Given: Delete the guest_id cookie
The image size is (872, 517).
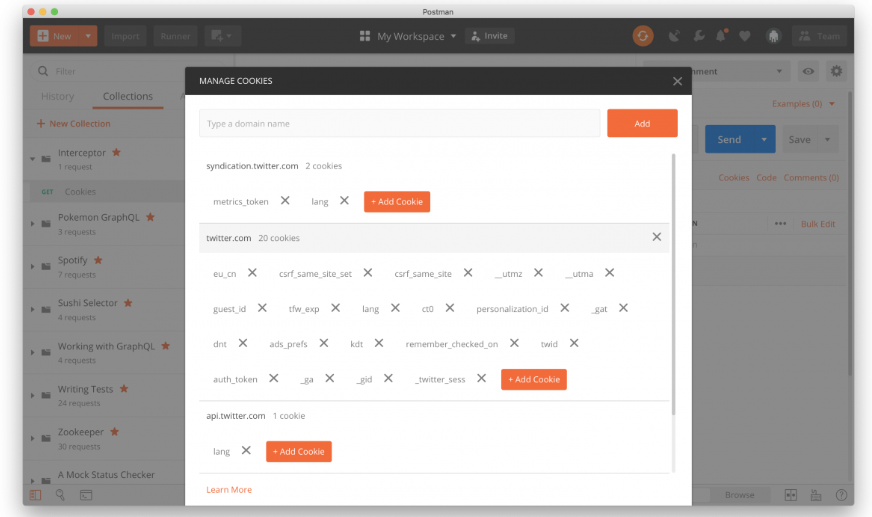Looking at the screenshot, I should point(262,308).
